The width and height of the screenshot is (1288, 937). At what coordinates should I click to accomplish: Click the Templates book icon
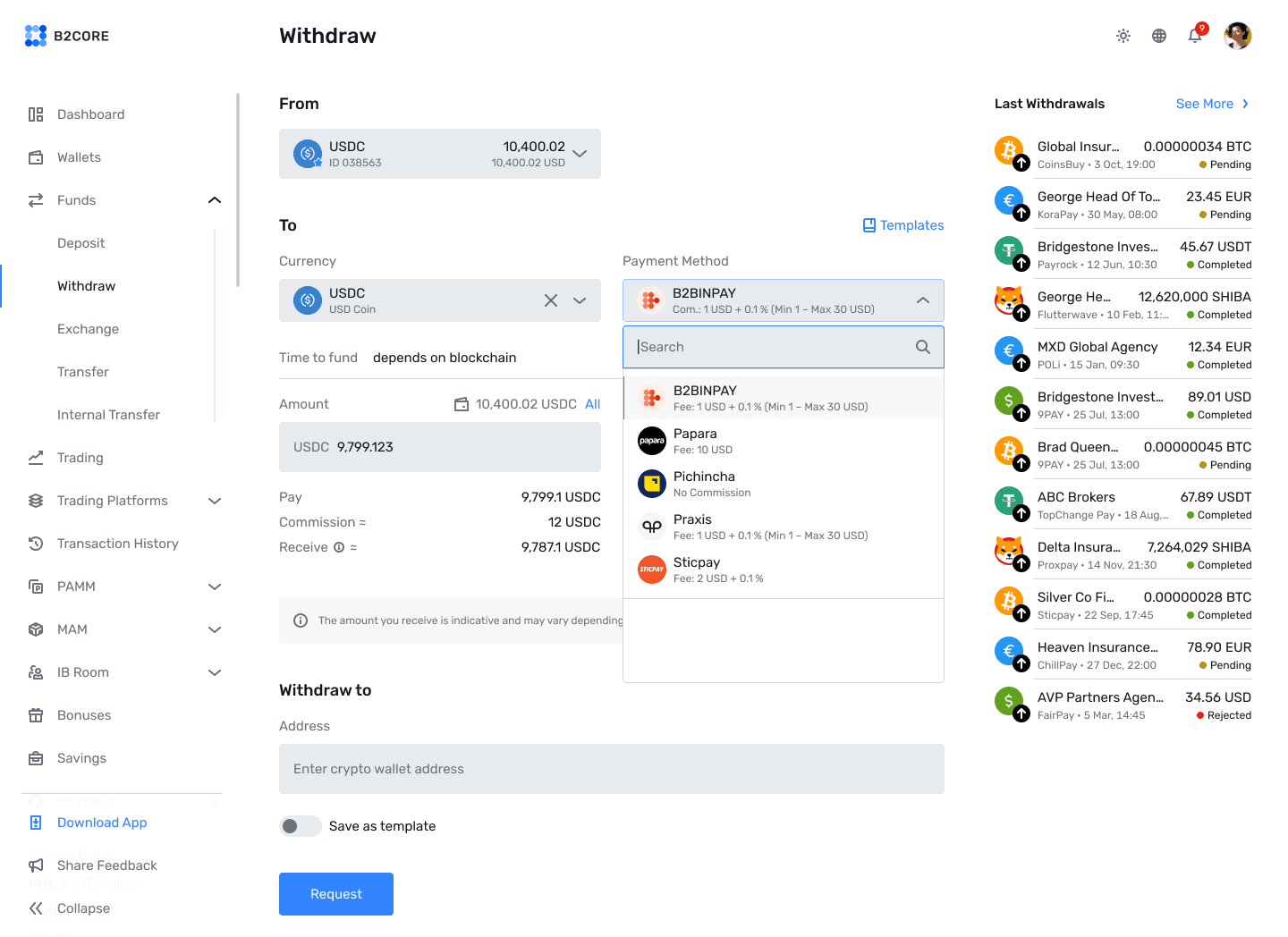tap(869, 225)
